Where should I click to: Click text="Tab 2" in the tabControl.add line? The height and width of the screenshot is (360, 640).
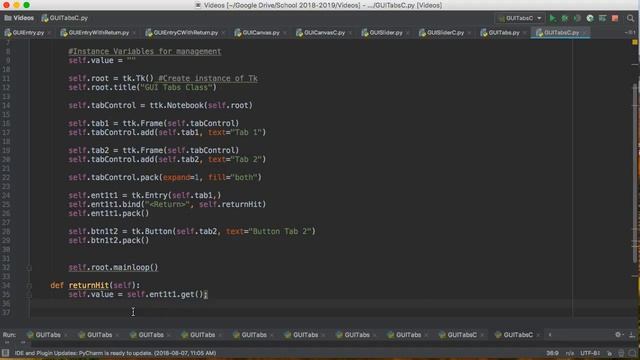tap(235, 159)
